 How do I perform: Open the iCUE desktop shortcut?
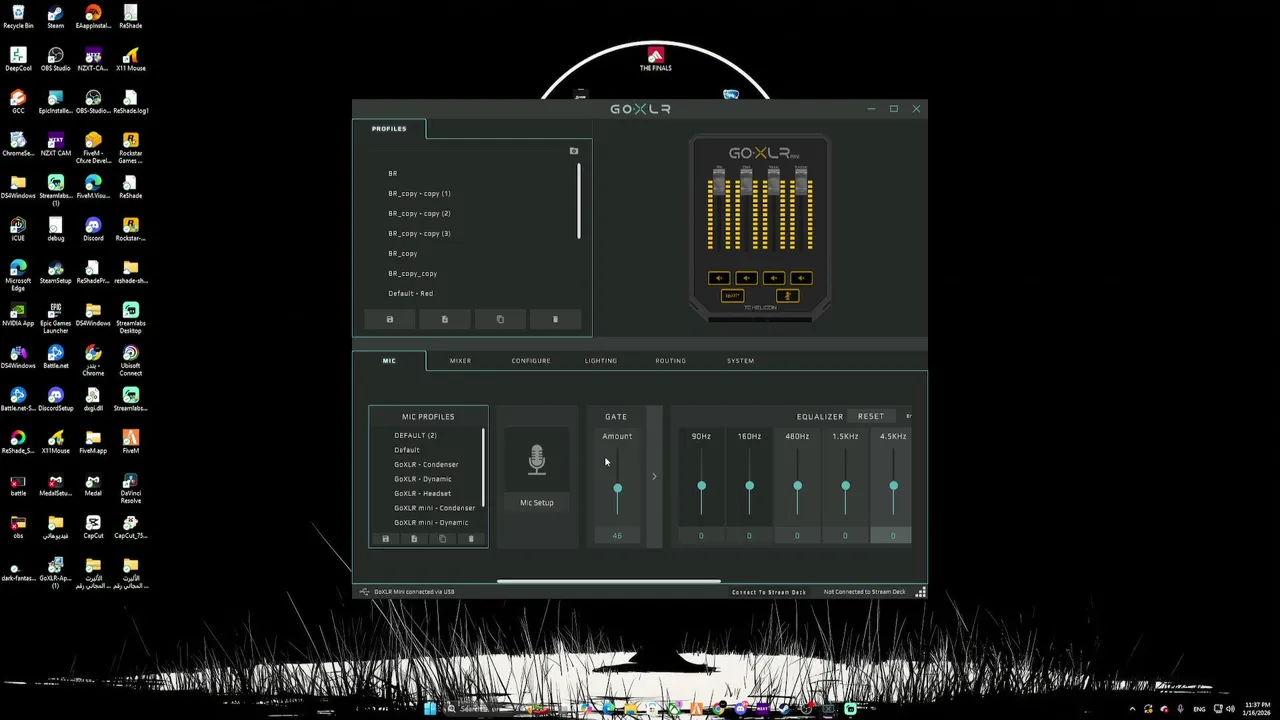18,229
